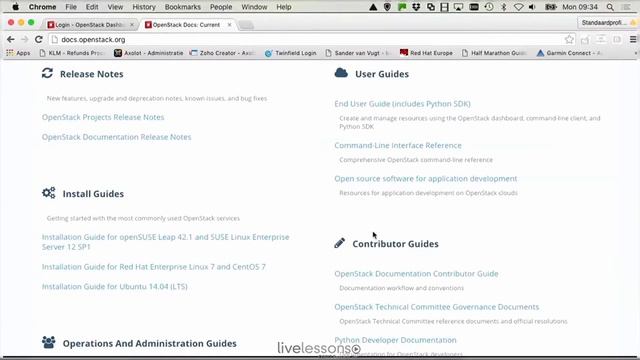Open the View menu
Image resolution: width=640 pixels, height=360 pixels.
pos(115,7)
